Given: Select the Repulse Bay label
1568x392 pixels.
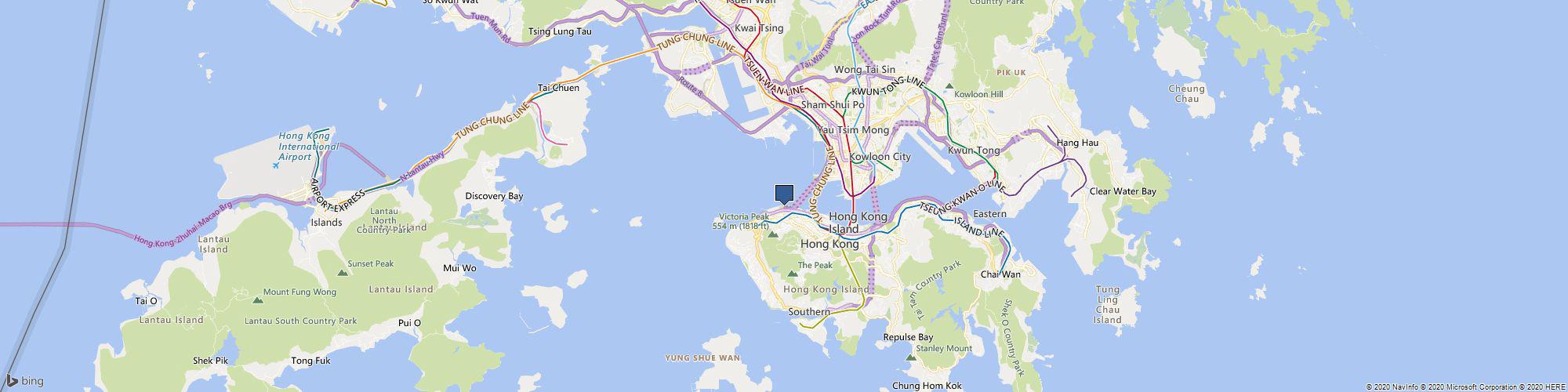Looking at the screenshot, I should pos(908,337).
